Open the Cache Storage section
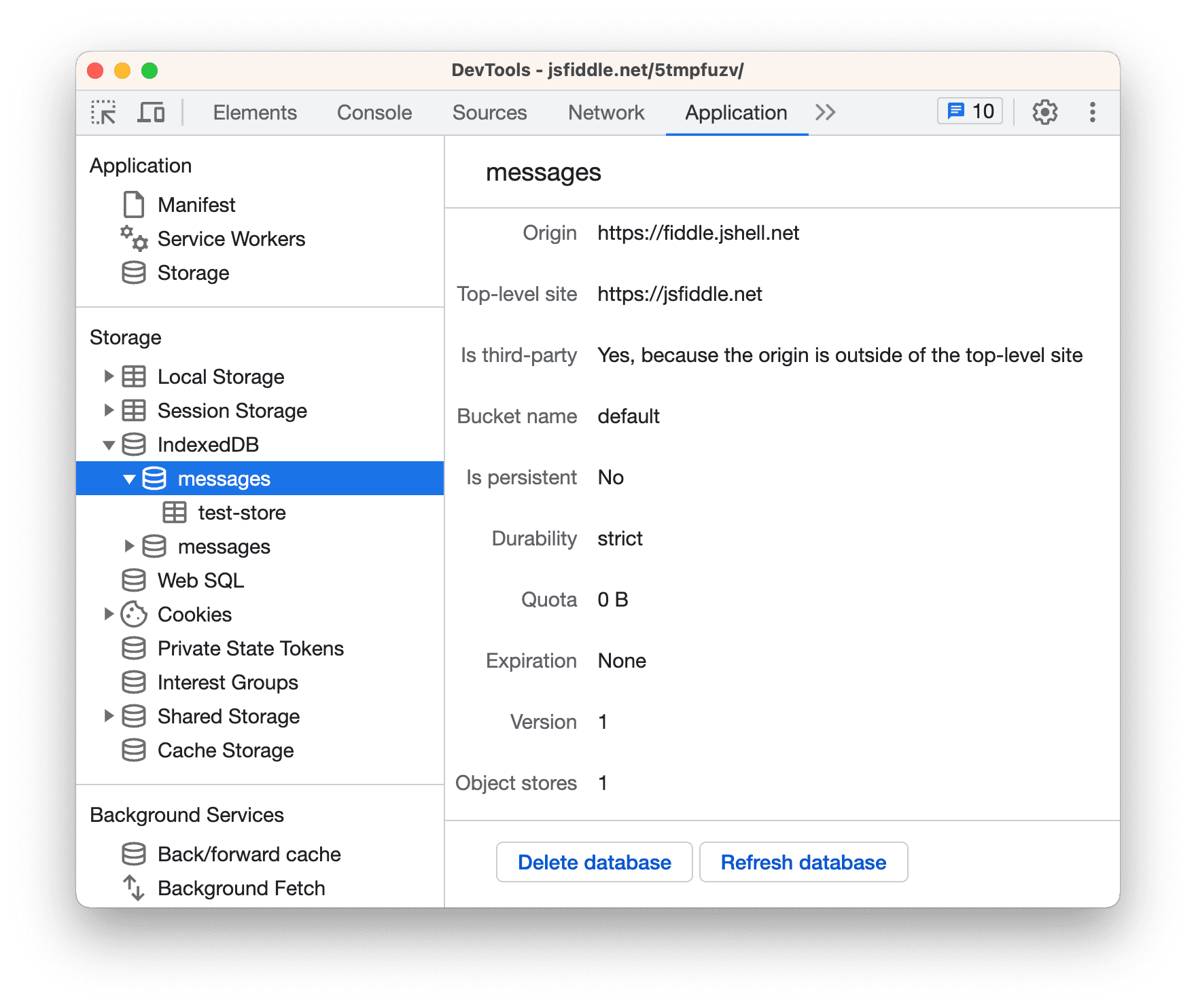1196x1008 pixels. [225, 750]
